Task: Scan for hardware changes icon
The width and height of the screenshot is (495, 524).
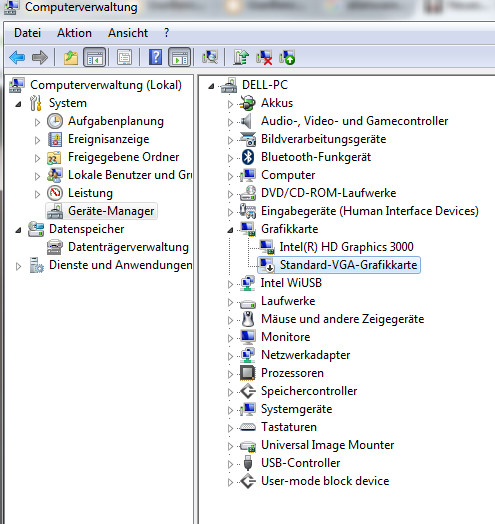Action: 210,57
